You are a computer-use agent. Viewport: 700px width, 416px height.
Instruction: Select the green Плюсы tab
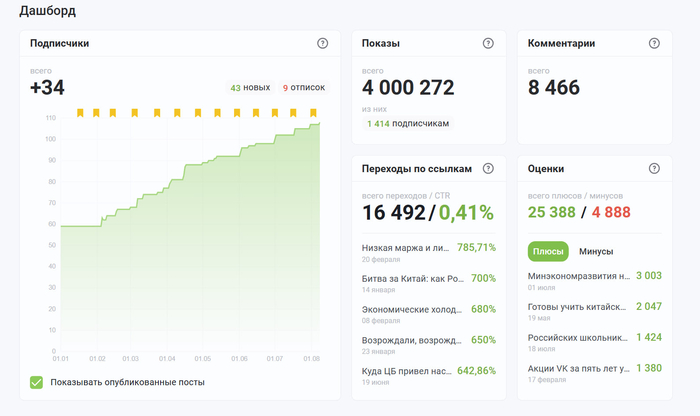[548, 252]
